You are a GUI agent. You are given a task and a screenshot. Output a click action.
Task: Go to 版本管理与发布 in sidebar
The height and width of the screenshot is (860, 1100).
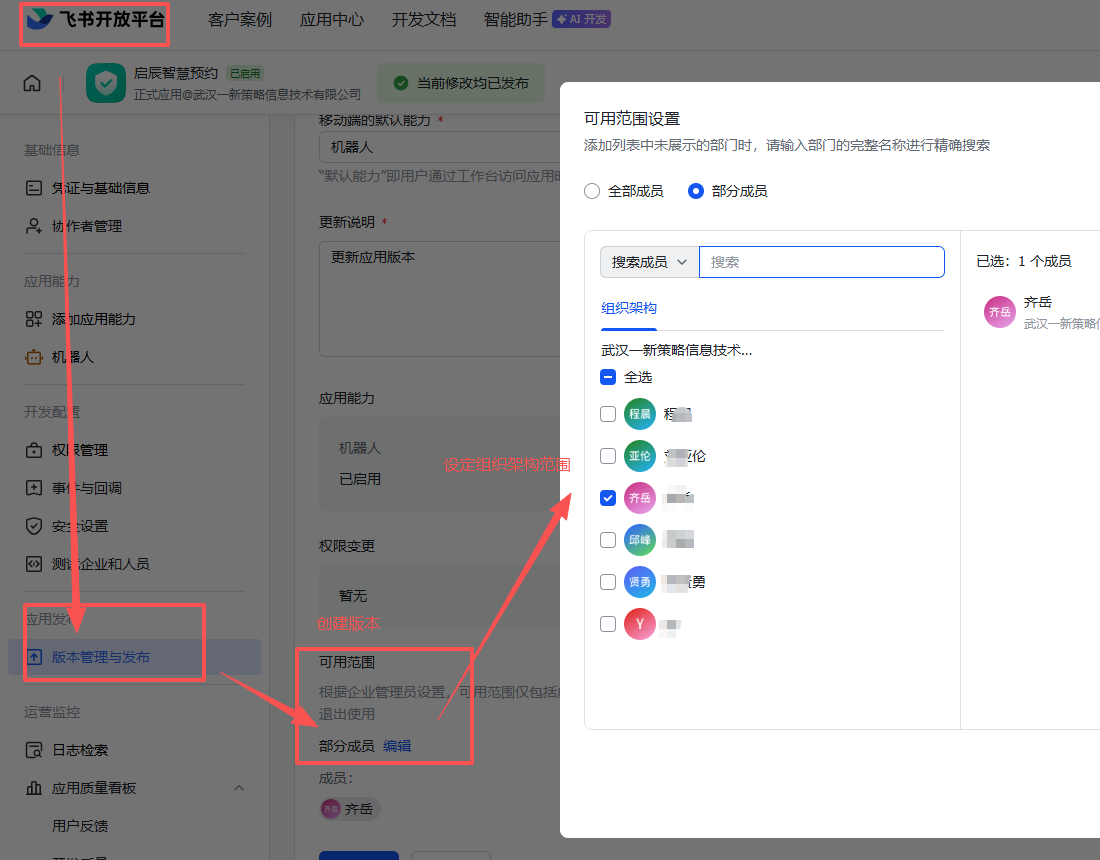click(x=135, y=657)
